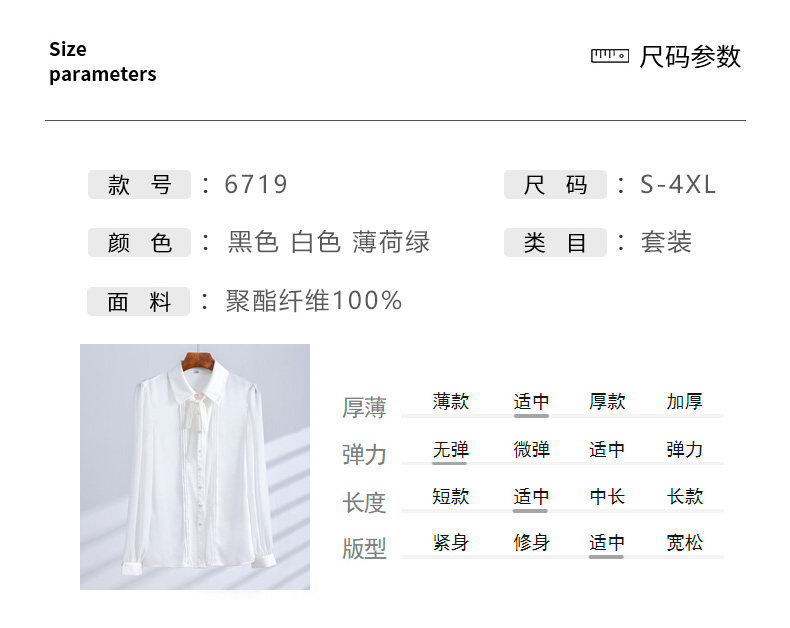Select 修身 fit option
The image size is (790, 628).
pos(531,543)
